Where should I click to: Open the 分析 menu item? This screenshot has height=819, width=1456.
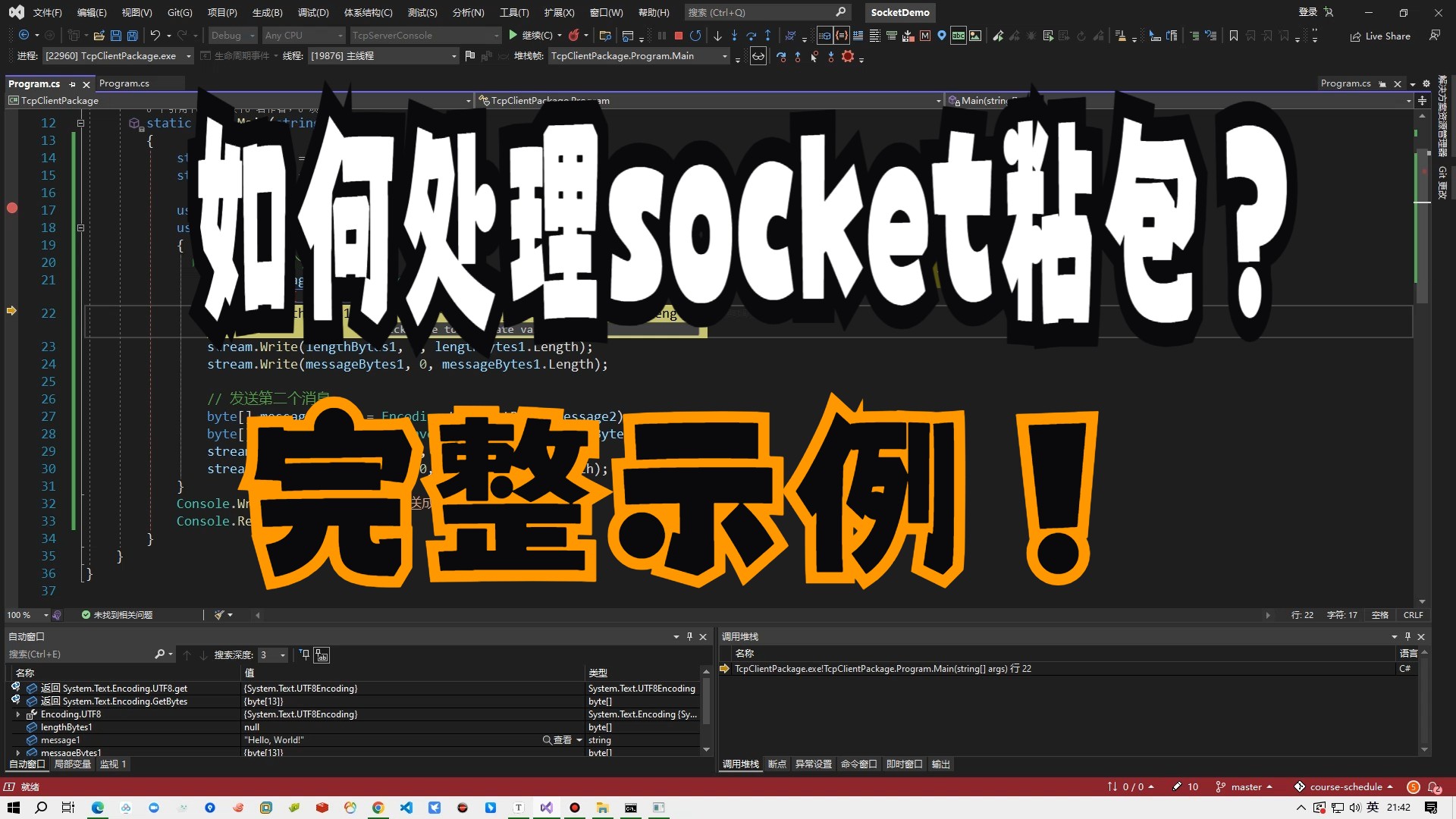pyautogui.click(x=468, y=12)
